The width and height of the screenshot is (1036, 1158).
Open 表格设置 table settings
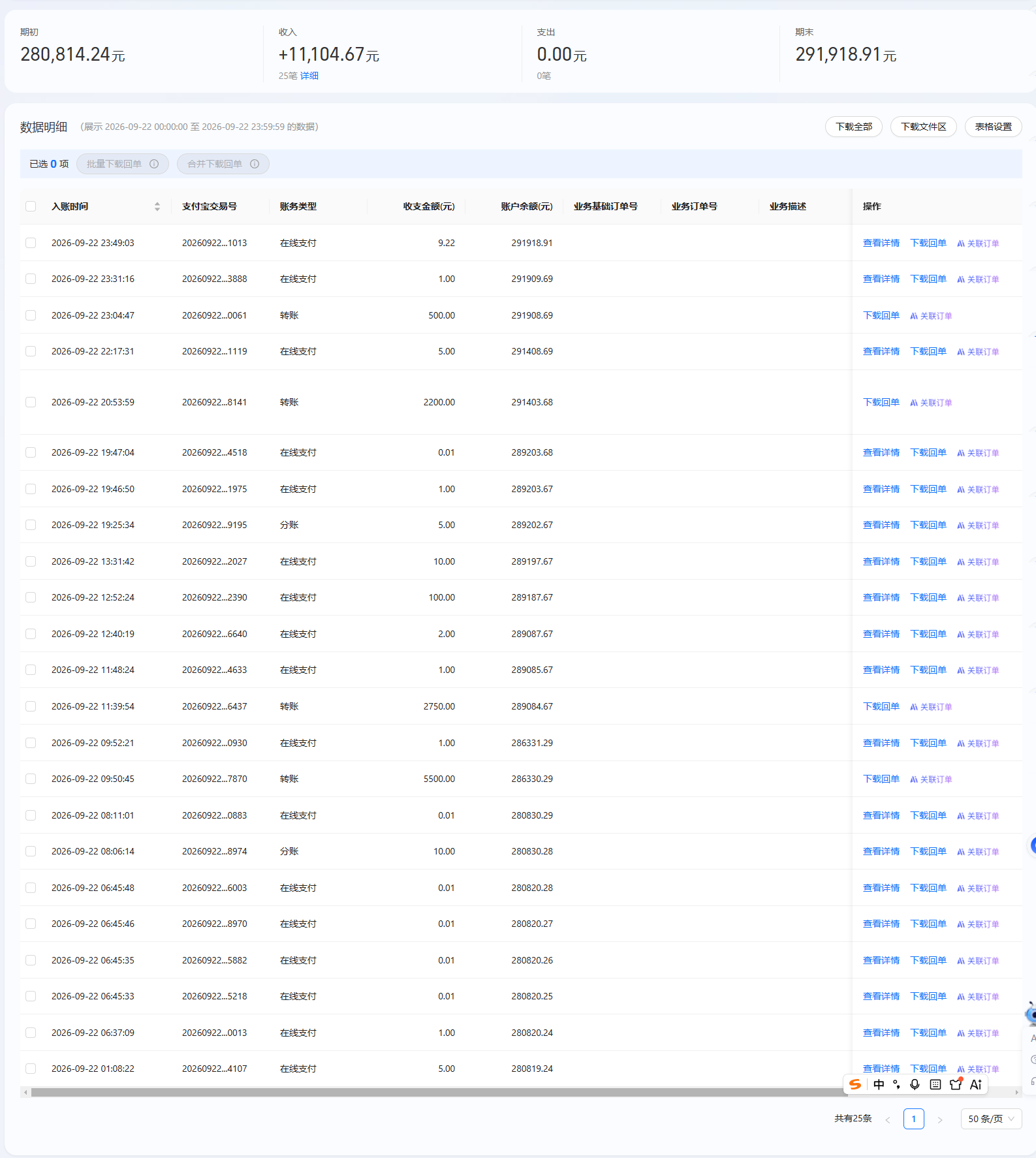pos(994,127)
